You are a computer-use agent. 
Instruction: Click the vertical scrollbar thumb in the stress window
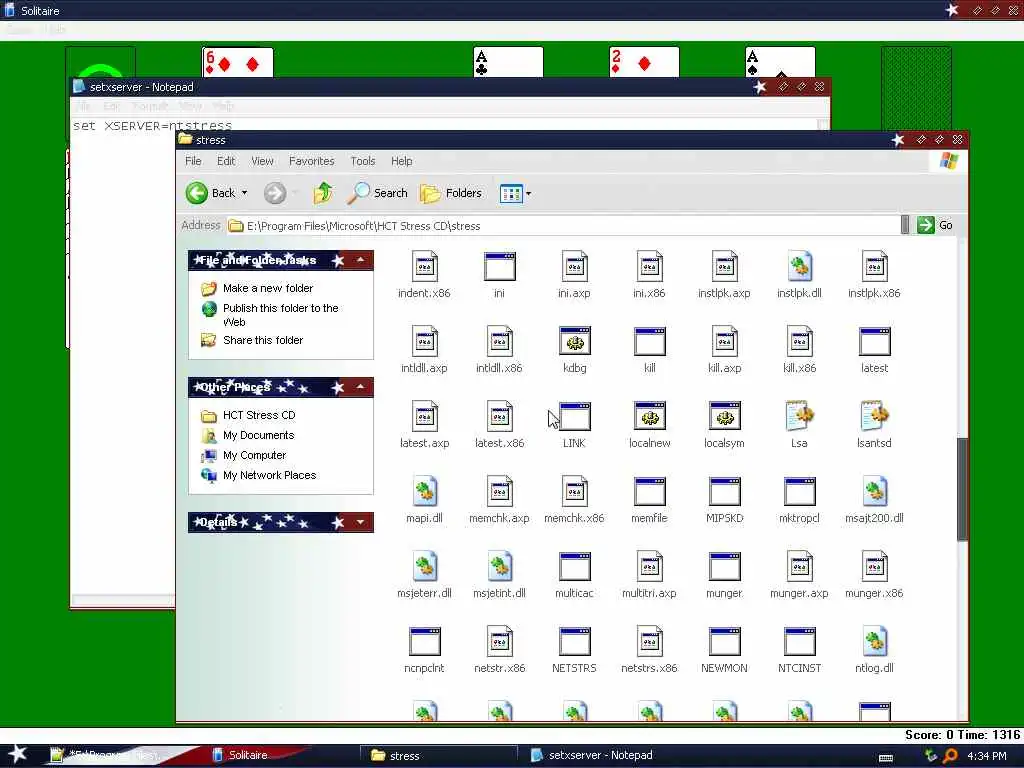(962, 488)
